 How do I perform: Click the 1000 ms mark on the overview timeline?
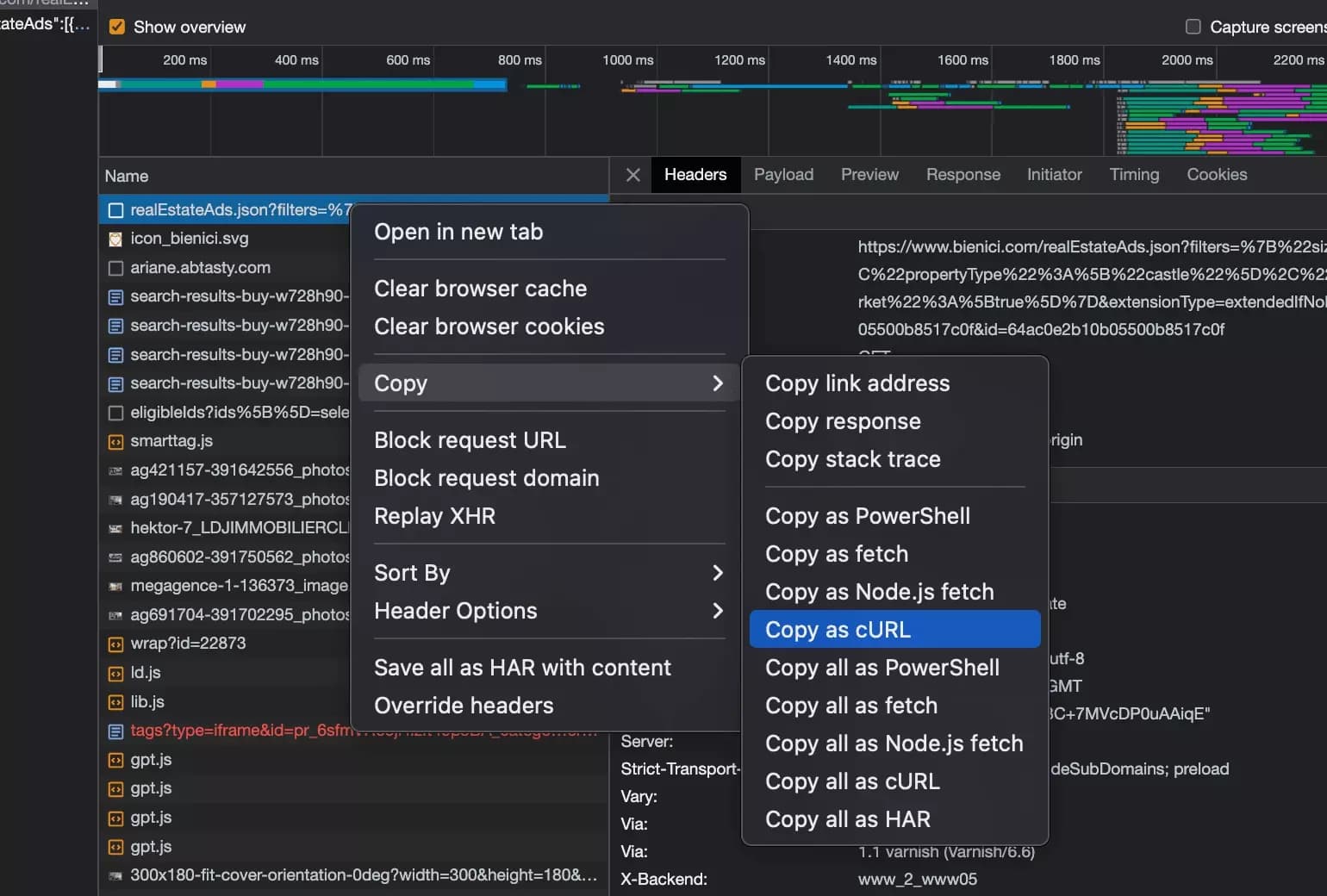(628, 60)
